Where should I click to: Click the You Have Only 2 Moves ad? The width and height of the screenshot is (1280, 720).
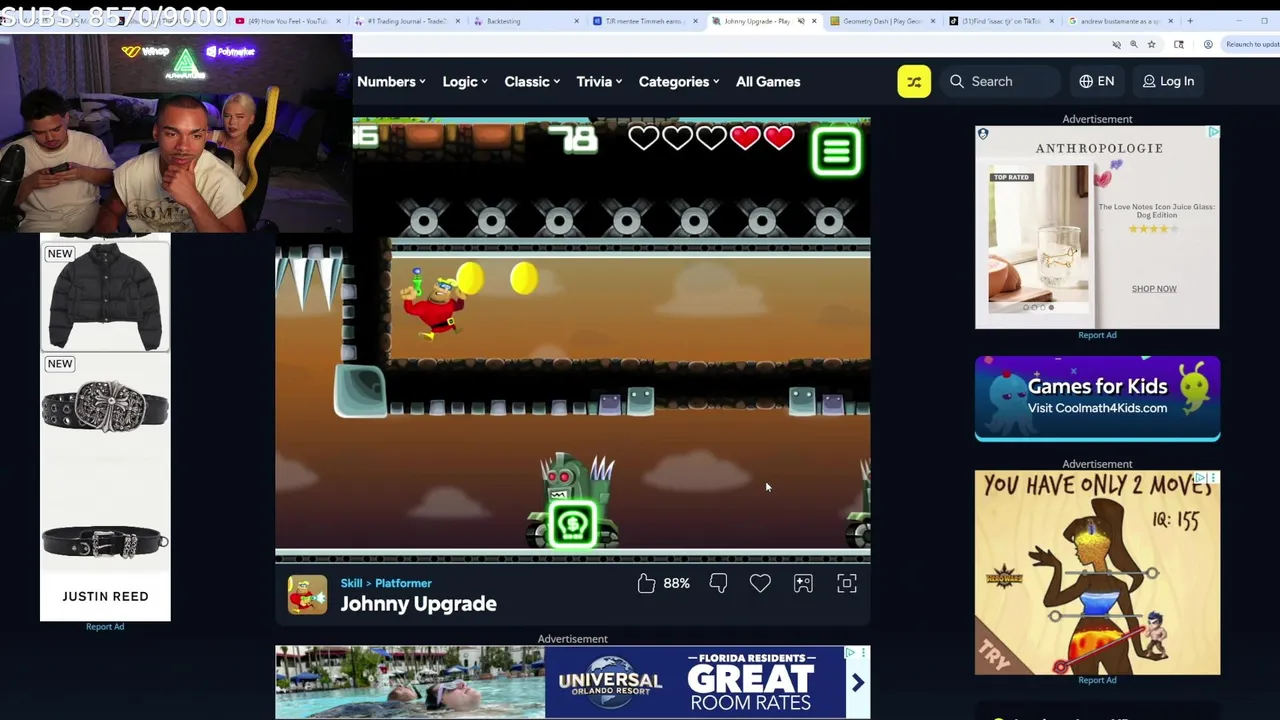pyautogui.click(x=1097, y=573)
